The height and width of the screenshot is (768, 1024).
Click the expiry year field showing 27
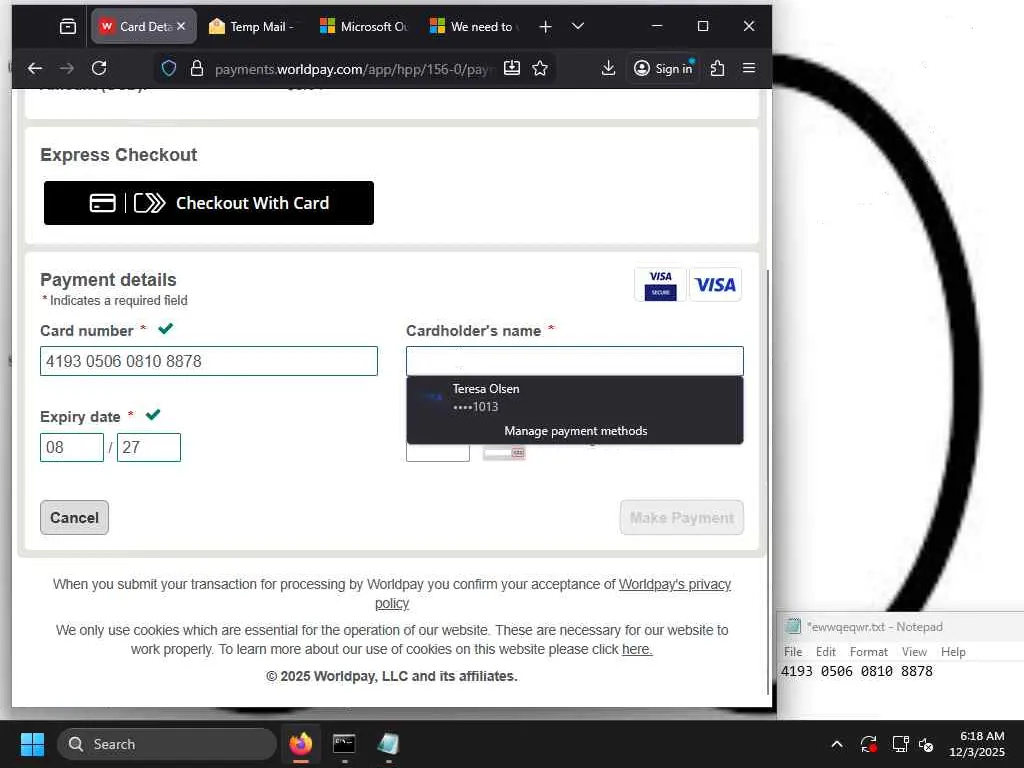(x=149, y=447)
